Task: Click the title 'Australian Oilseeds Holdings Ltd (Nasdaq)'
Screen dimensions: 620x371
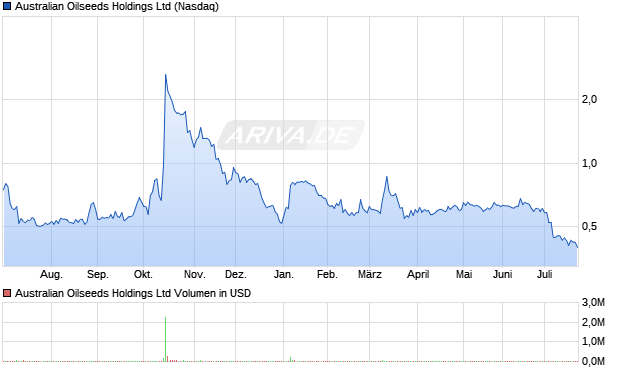Action: (117, 7)
